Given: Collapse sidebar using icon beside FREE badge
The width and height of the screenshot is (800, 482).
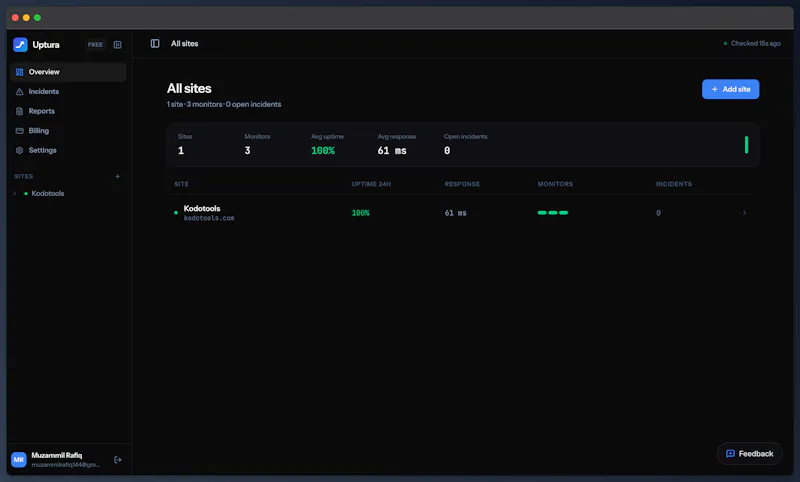Looking at the screenshot, I should click(x=117, y=45).
